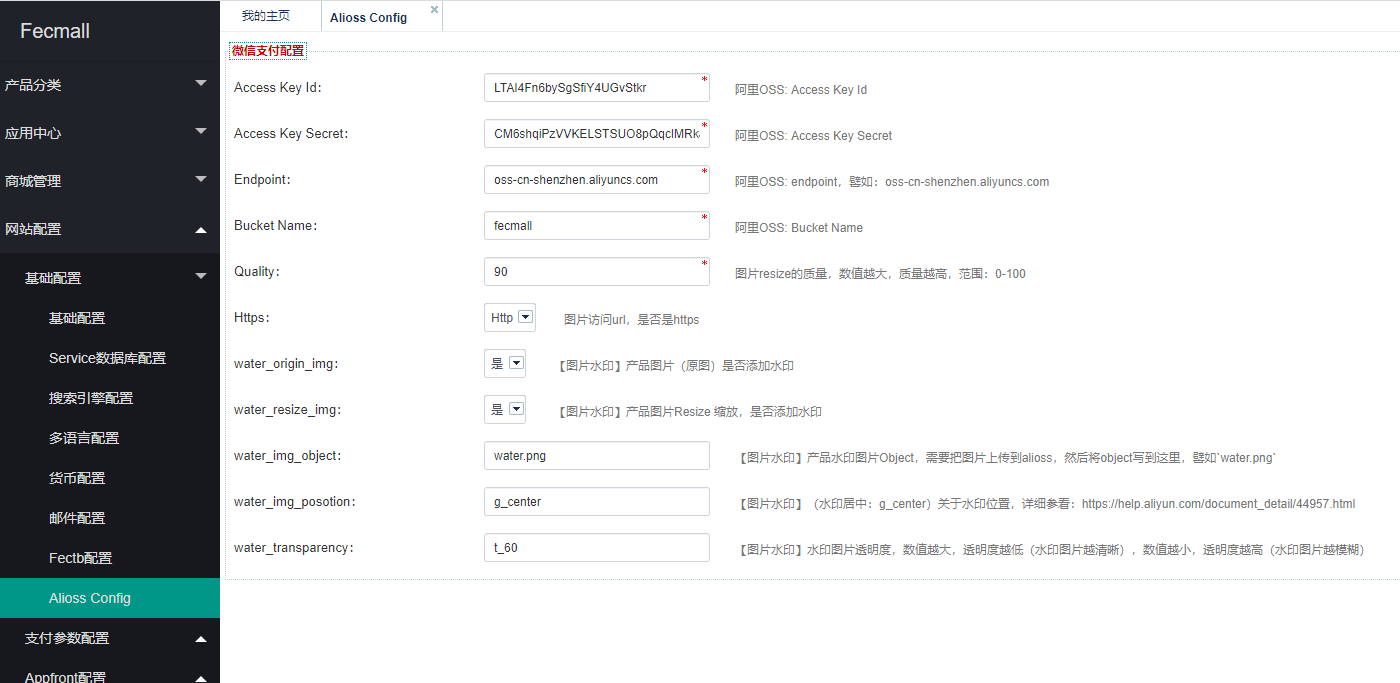This screenshot has height=683, width=1400.
Task: Click the "Access Key Secret:" field label
Action: point(291,134)
